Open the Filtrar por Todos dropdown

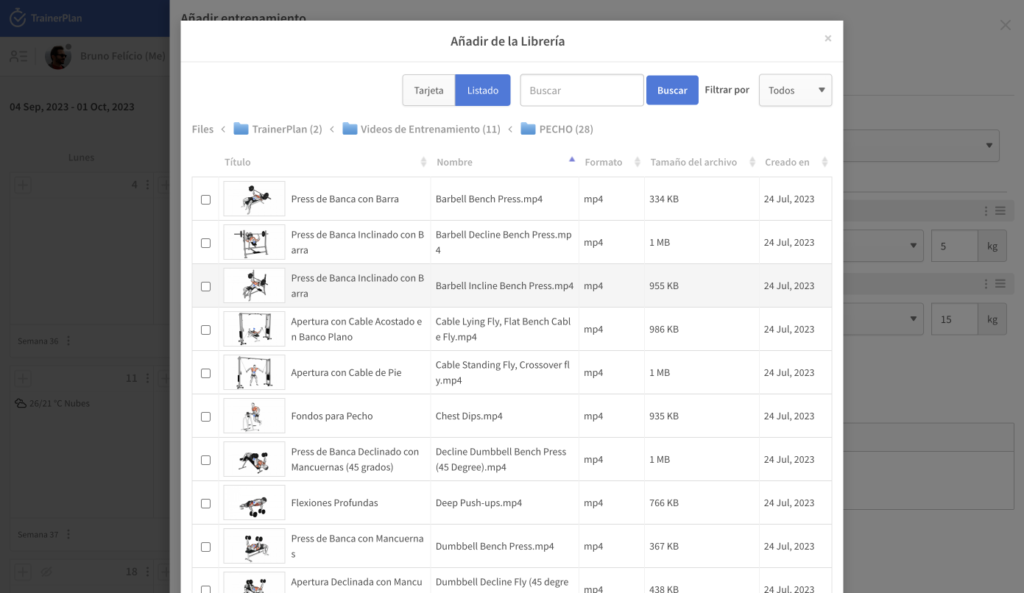[795, 90]
